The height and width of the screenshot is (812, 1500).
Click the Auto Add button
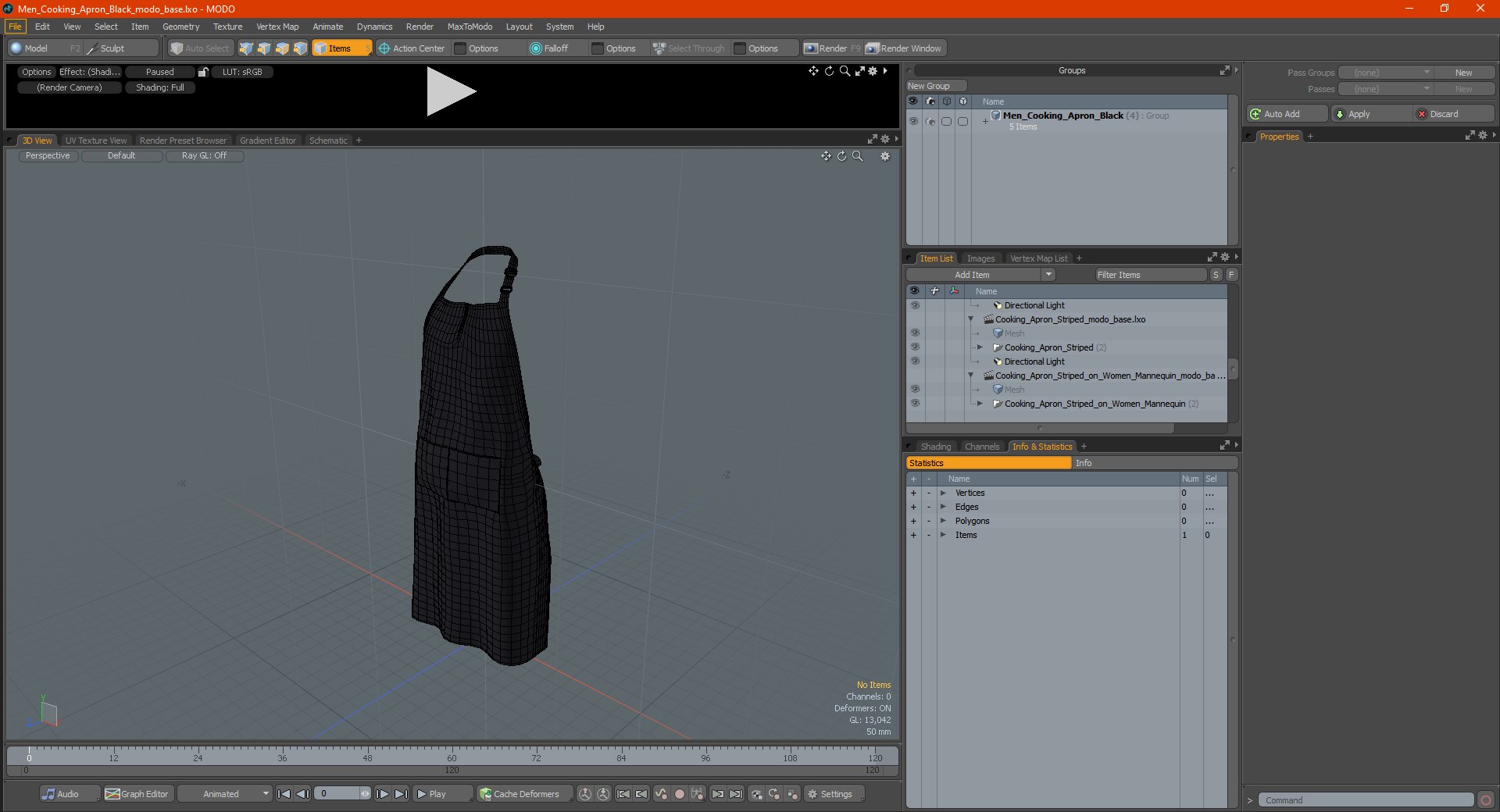click(1287, 114)
